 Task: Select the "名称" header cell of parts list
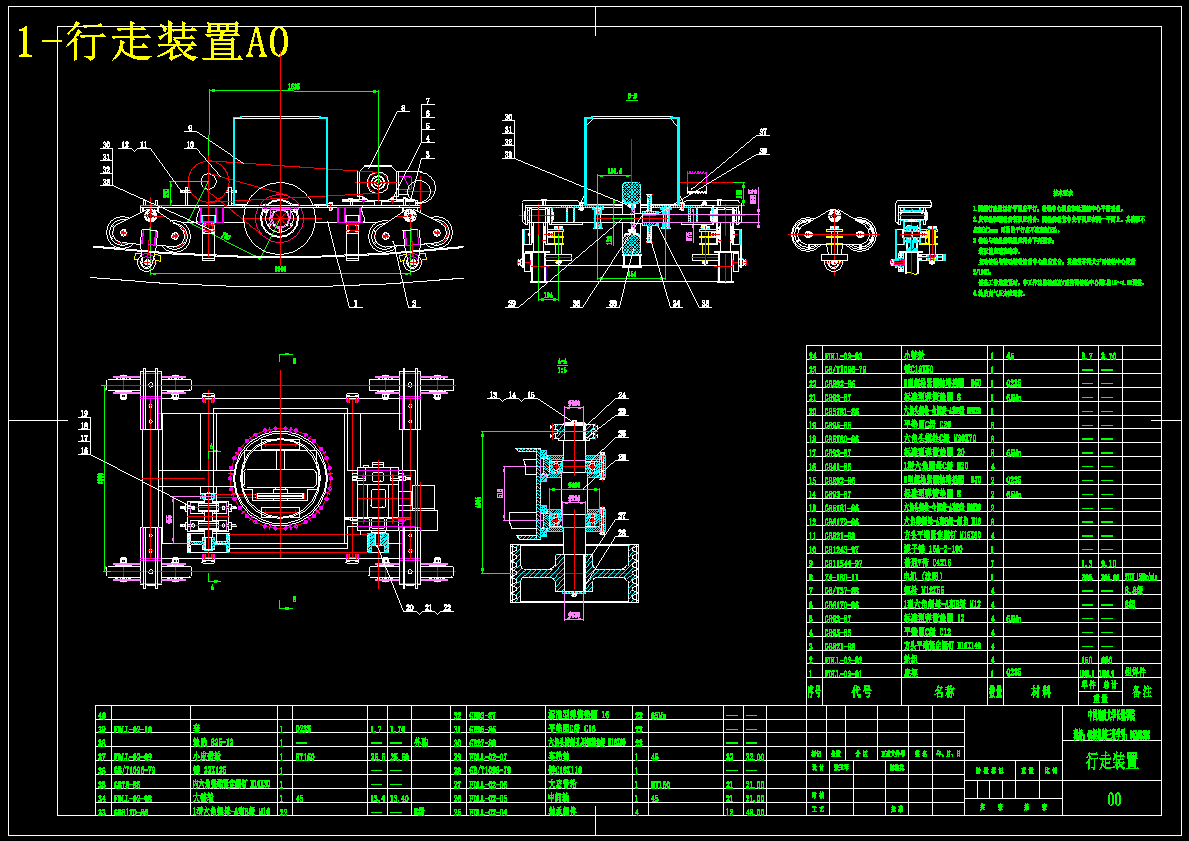[x=944, y=692]
